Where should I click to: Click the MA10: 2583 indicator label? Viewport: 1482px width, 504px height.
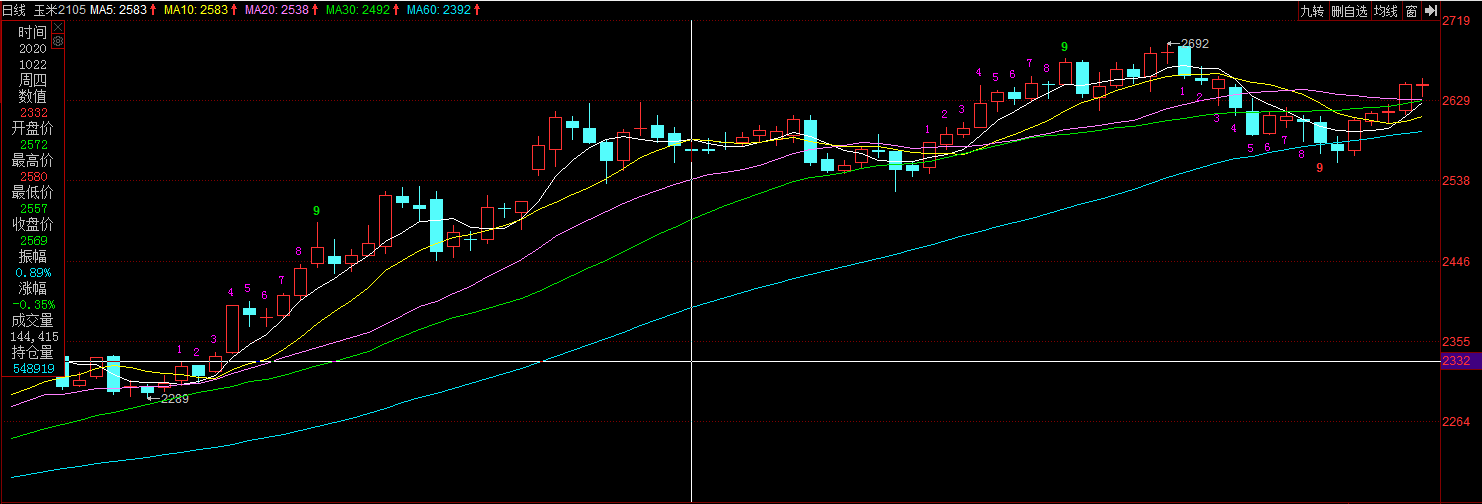[x=196, y=10]
